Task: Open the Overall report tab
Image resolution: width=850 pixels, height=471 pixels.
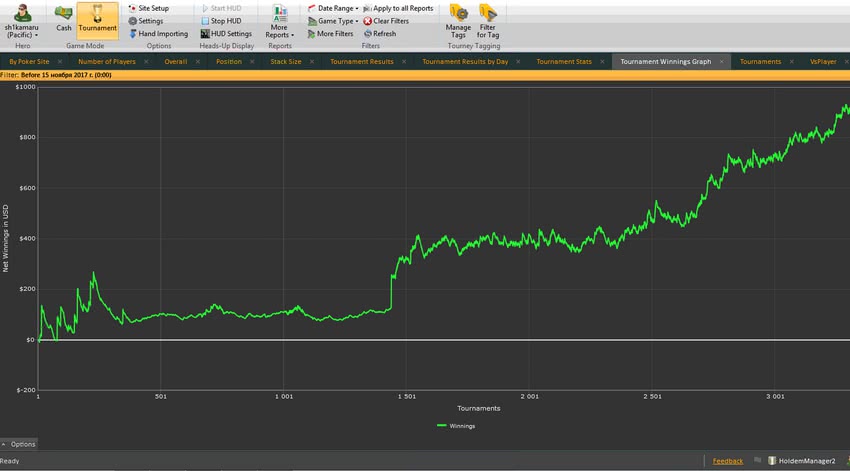Action: [x=176, y=62]
